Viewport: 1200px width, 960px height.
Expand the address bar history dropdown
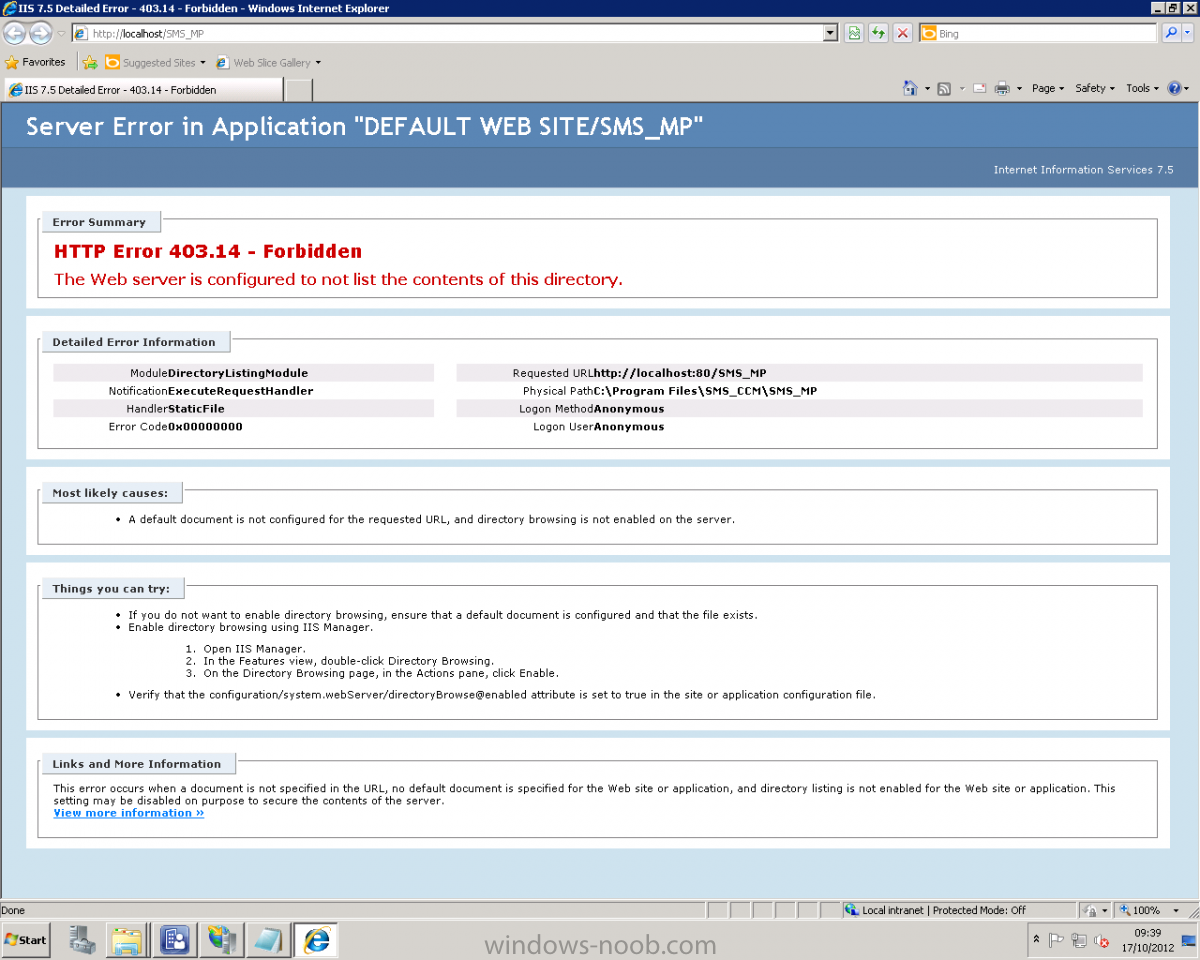pyautogui.click(x=831, y=33)
